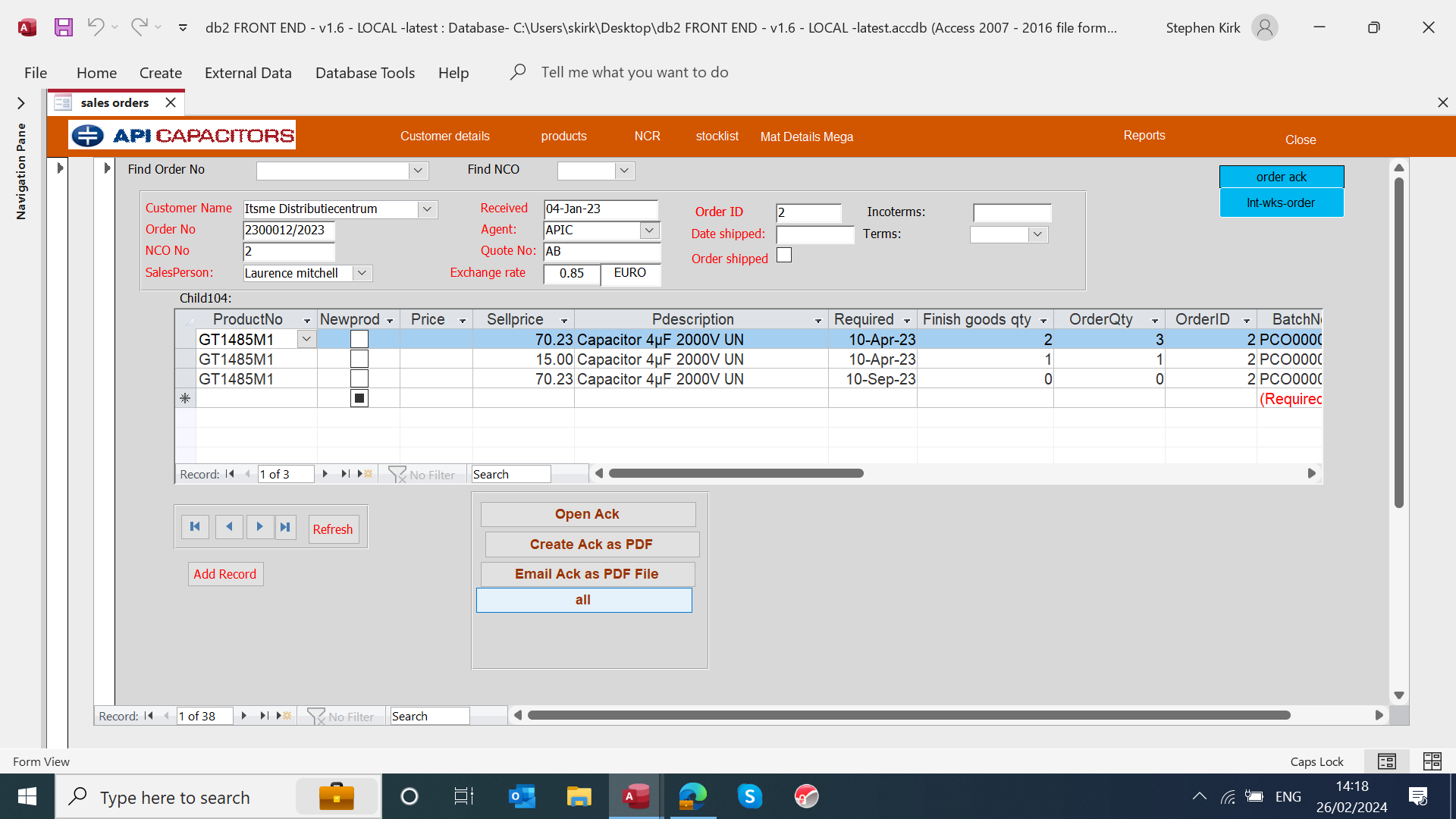Go to last record using blue navigation button
Screen dimensions: 1456x819
(x=285, y=527)
